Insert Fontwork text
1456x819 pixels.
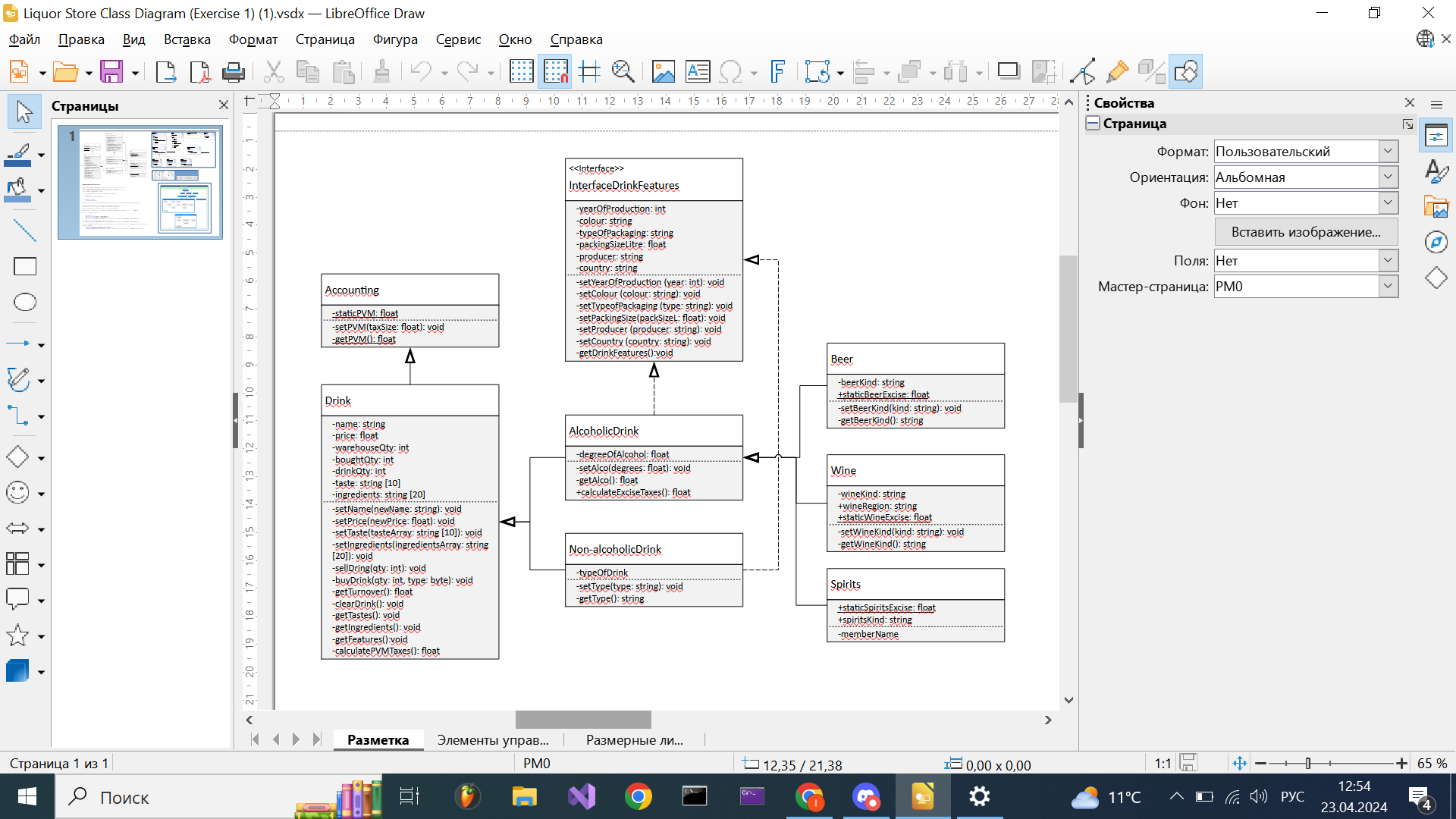777,72
